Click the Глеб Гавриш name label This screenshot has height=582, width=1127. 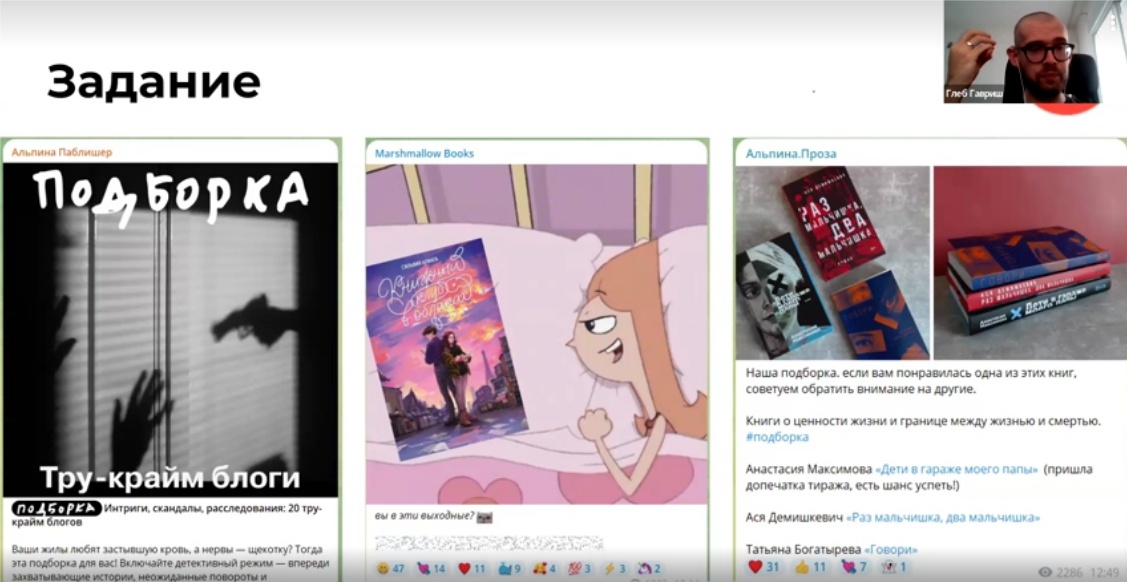click(x=972, y=94)
